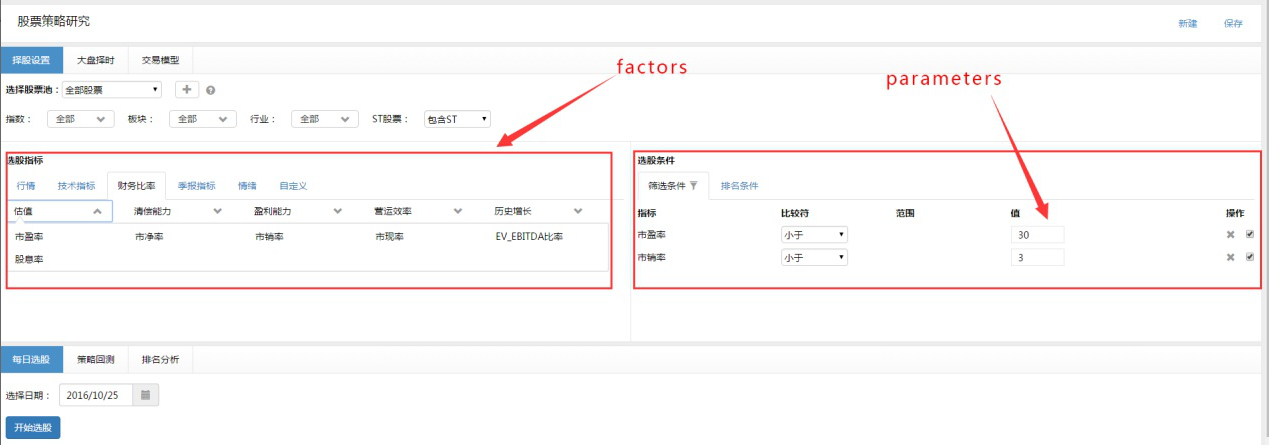Remove the 市销率 condition with X icon
This screenshot has width=1269, height=445.
(1231, 257)
